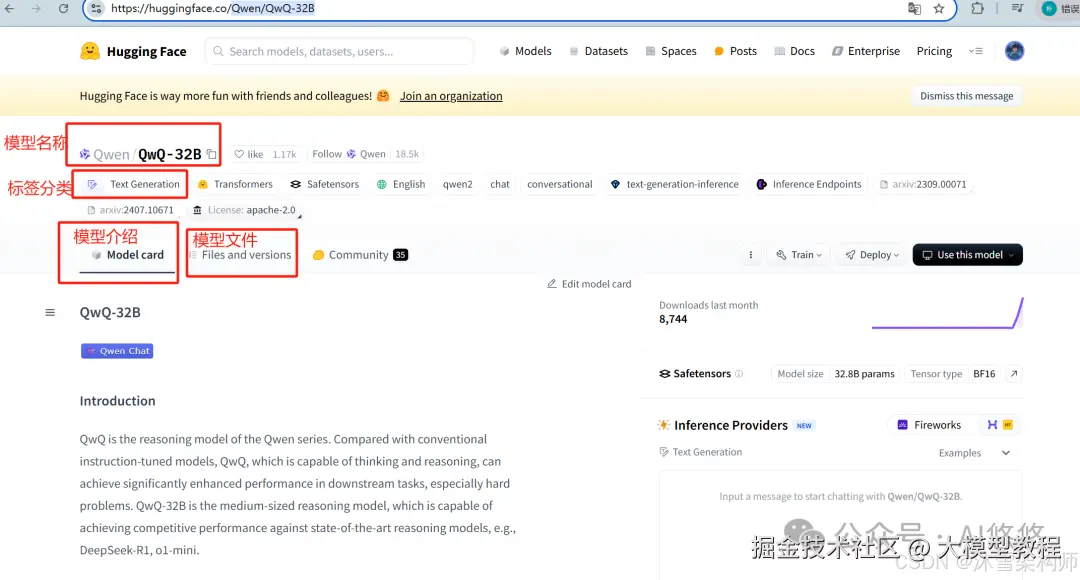
Task: Click the '8,744' downloads count
Action: (673, 319)
